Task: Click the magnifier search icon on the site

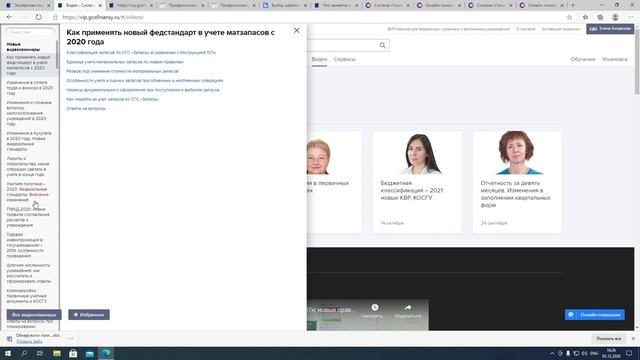Action: click(382, 45)
